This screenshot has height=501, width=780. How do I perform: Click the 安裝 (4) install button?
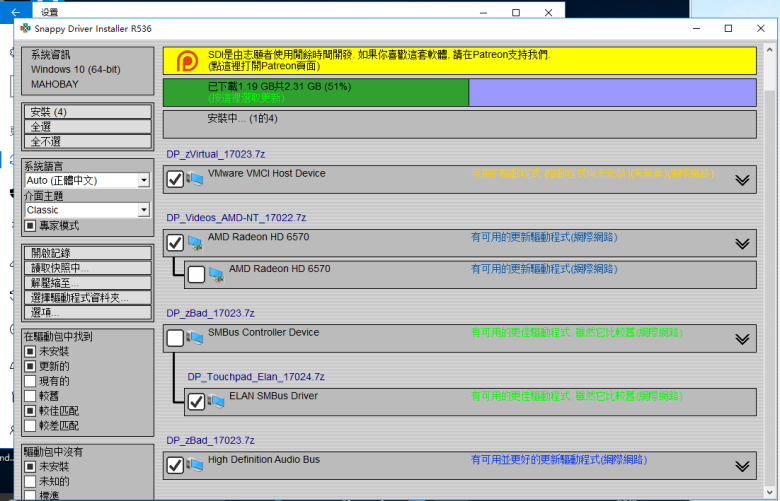tap(88, 112)
